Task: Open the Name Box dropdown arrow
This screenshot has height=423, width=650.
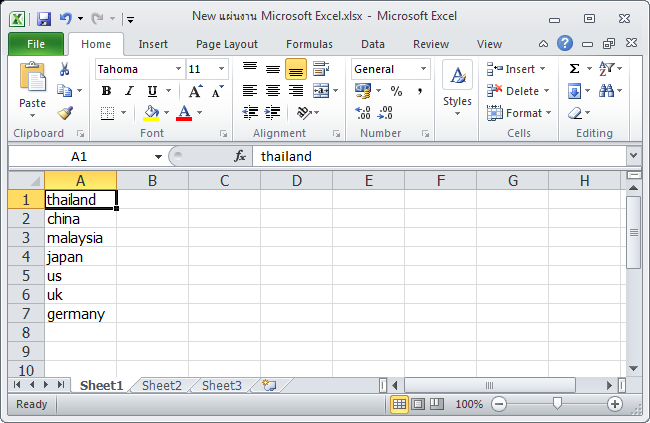Action: pyautogui.click(x=158, y=156)
